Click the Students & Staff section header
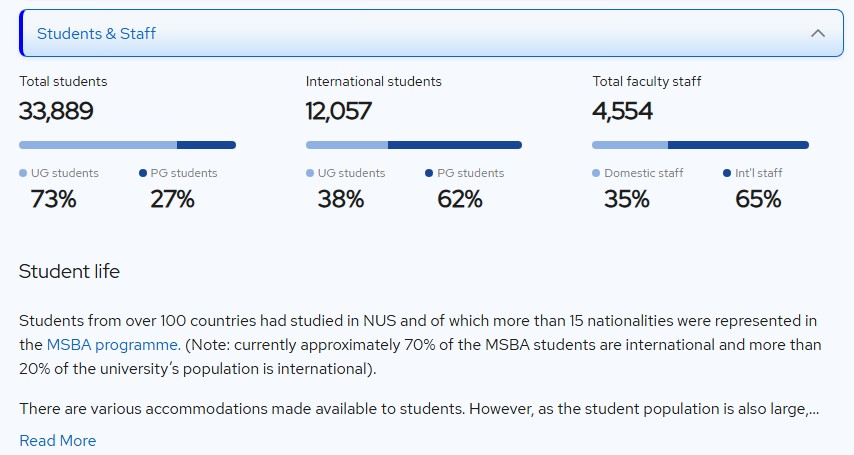854x455 pixels. pos(97,33)
